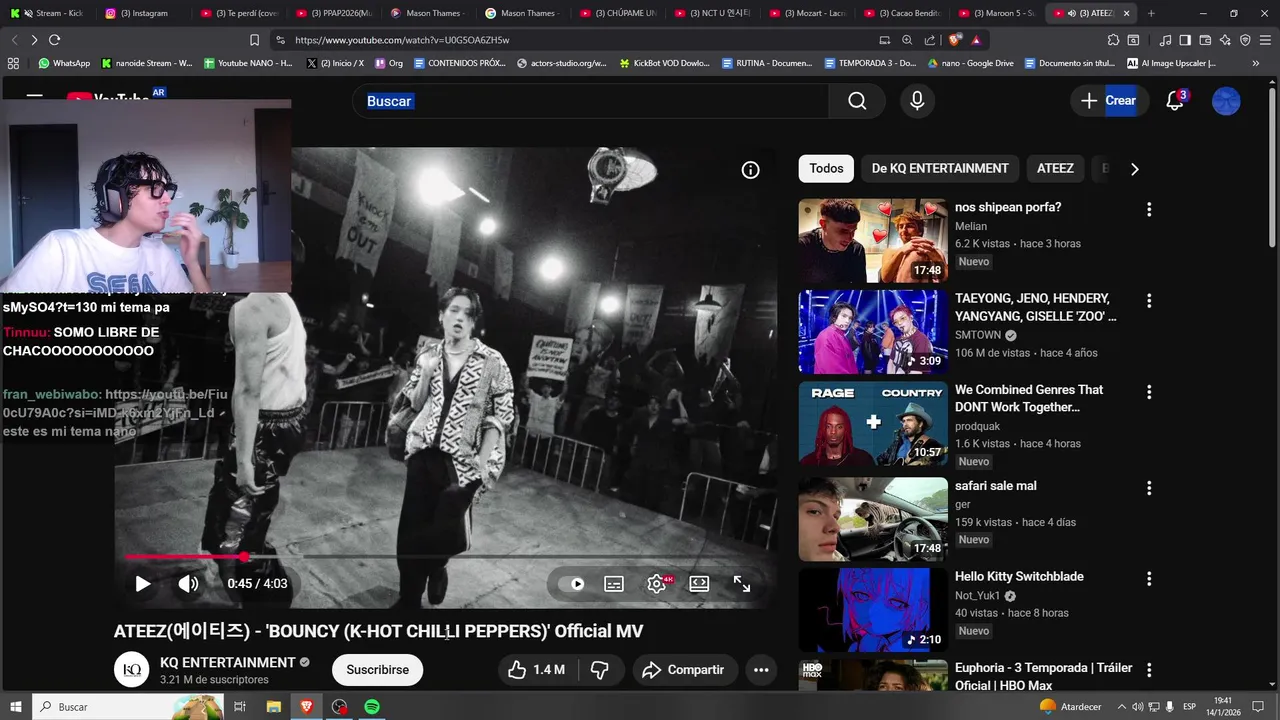
Task: Open the YouTube account avatar menu
Action: point(1226,101)
